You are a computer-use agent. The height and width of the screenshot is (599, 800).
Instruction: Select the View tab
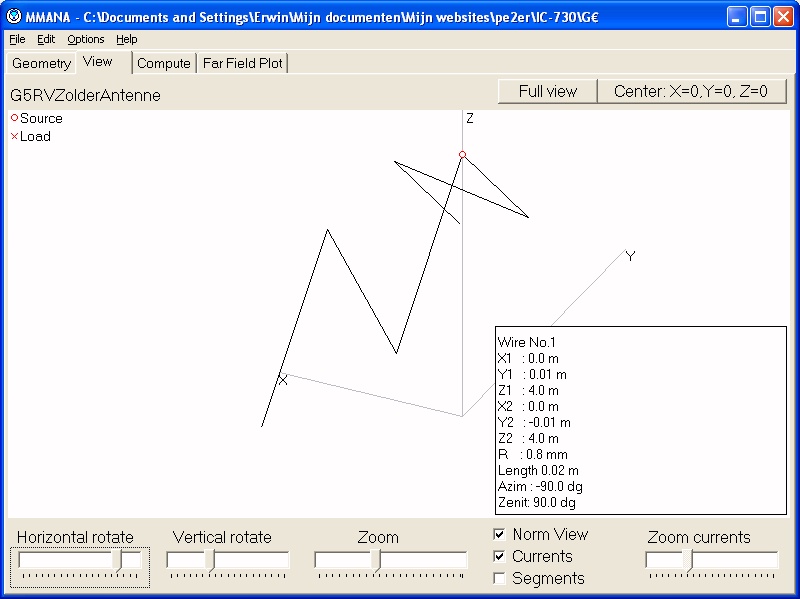point(98,62)
